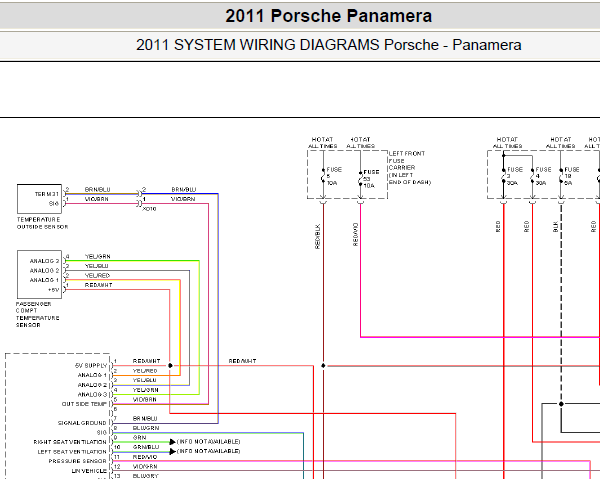
Task: Select "RED/WHT" wire label at passenger sensor pin 1
Action: coord(98,285)
